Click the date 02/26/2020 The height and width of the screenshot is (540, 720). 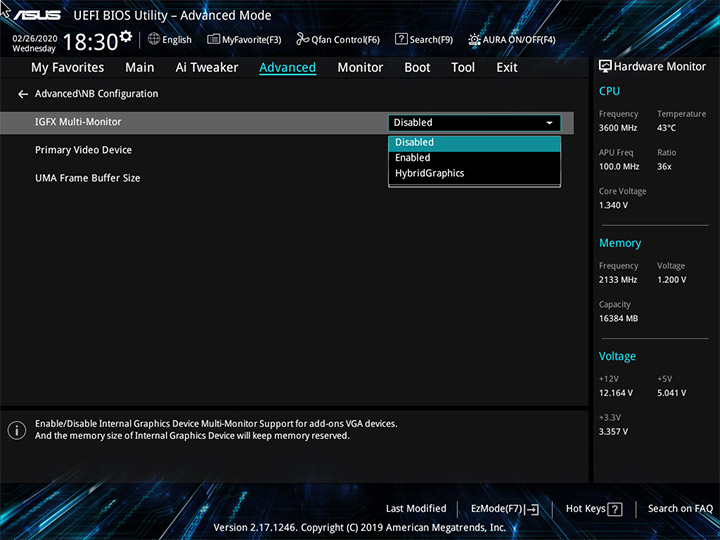point(35,39)
